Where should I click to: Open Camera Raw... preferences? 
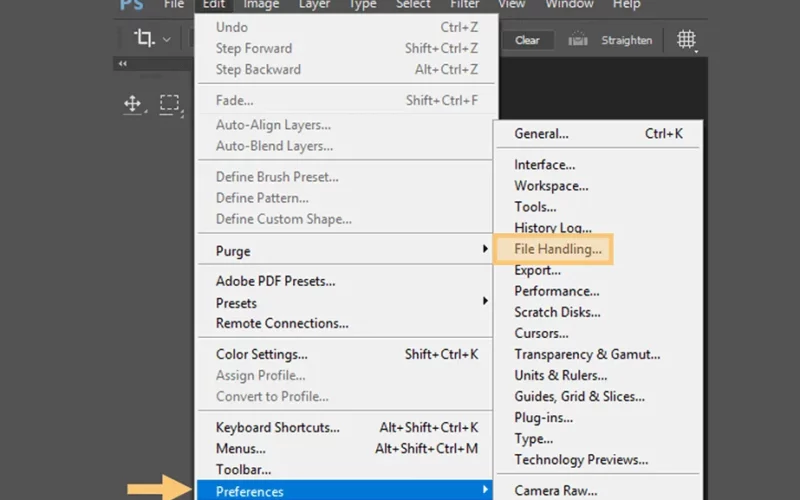pos(598,490)
